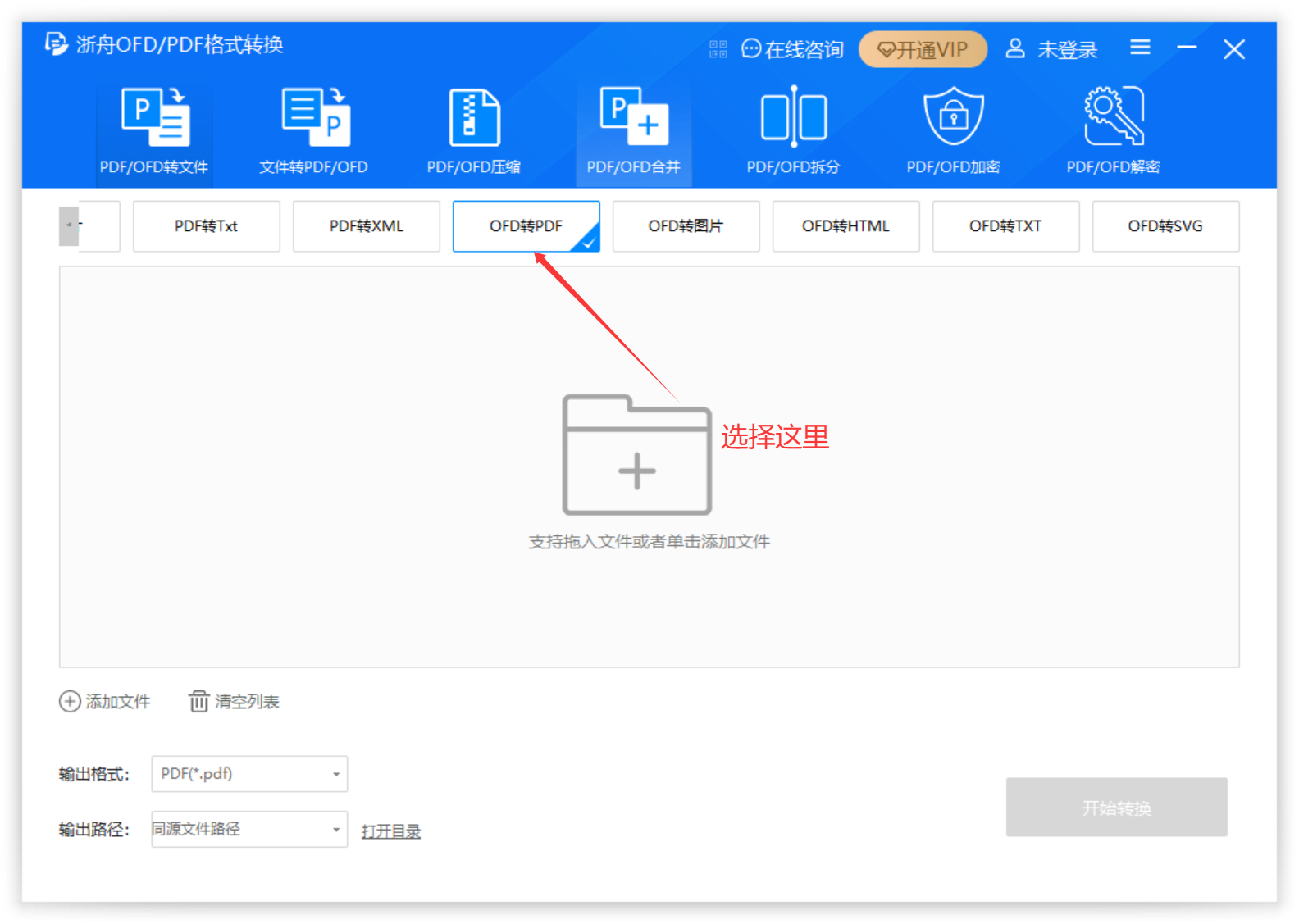Image resolution: width=1299 pixels, height=924 pixels.
Task: Click the QR code icon in title bar
Action: point(718,49)
